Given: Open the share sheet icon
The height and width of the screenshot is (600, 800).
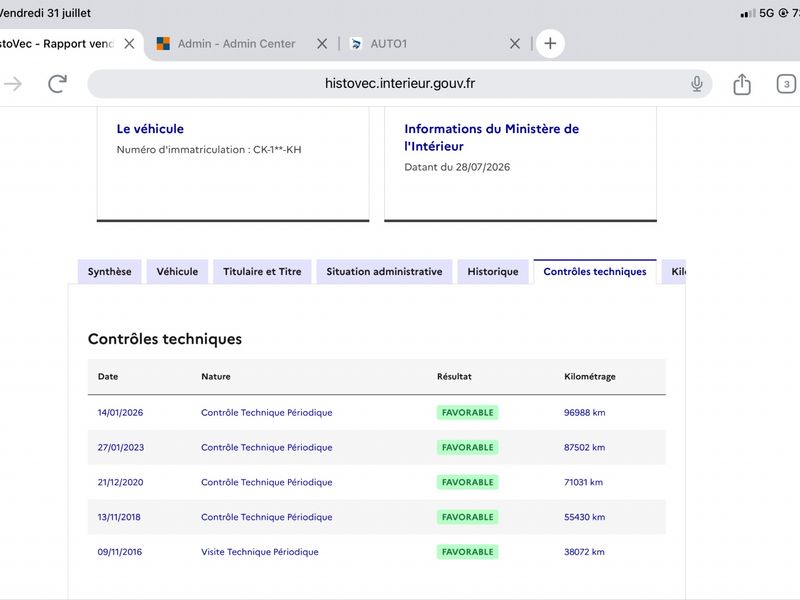Looking at the screenshot, I should click(742, 84).
